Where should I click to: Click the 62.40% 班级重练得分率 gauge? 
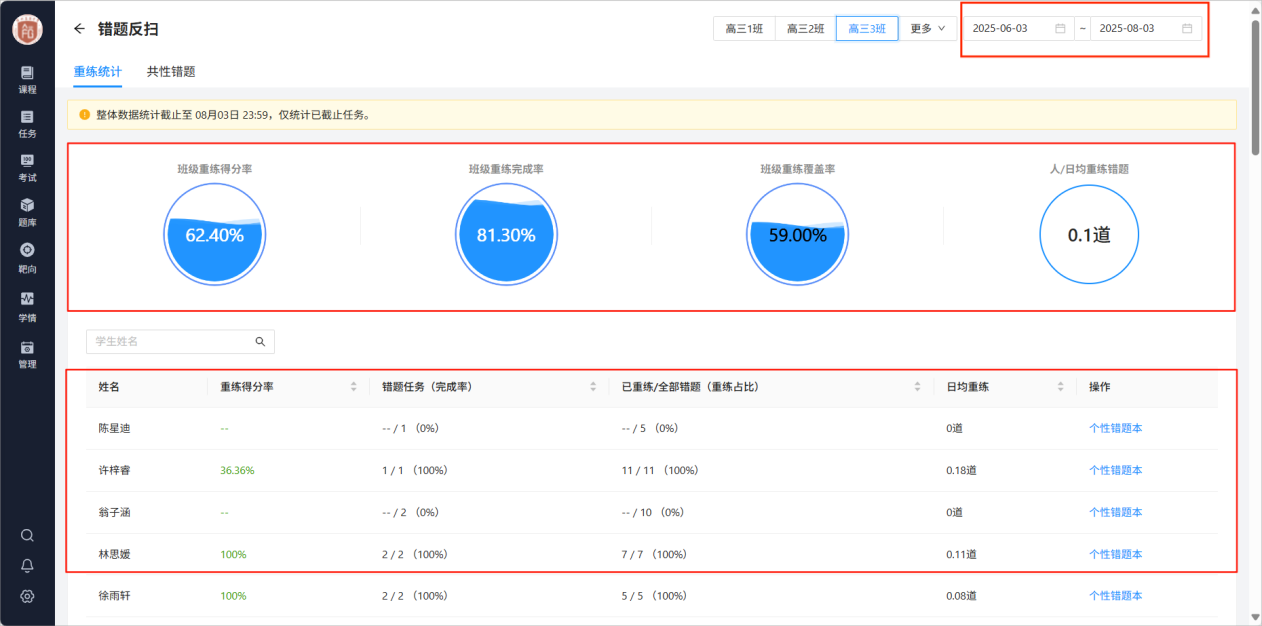215,236
